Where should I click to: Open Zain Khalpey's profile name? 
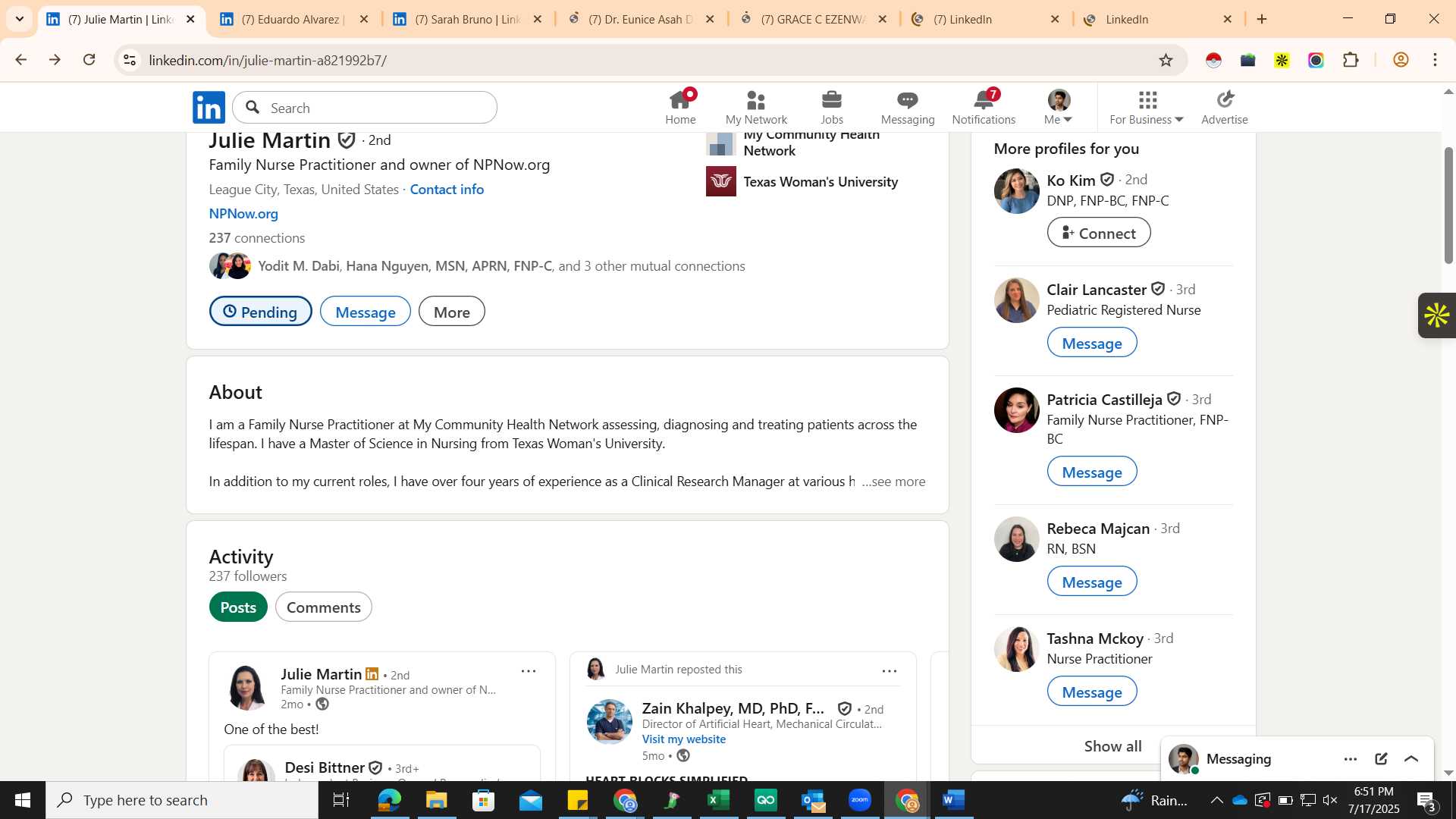(x=733, y=708)
